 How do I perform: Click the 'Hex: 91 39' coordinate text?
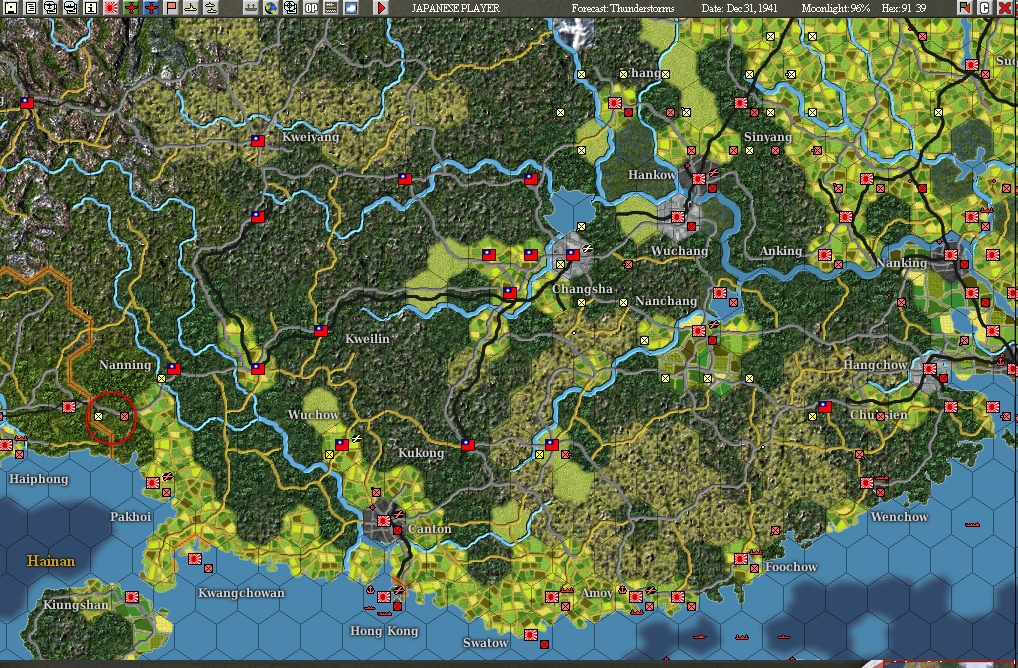tap(904, 8)
